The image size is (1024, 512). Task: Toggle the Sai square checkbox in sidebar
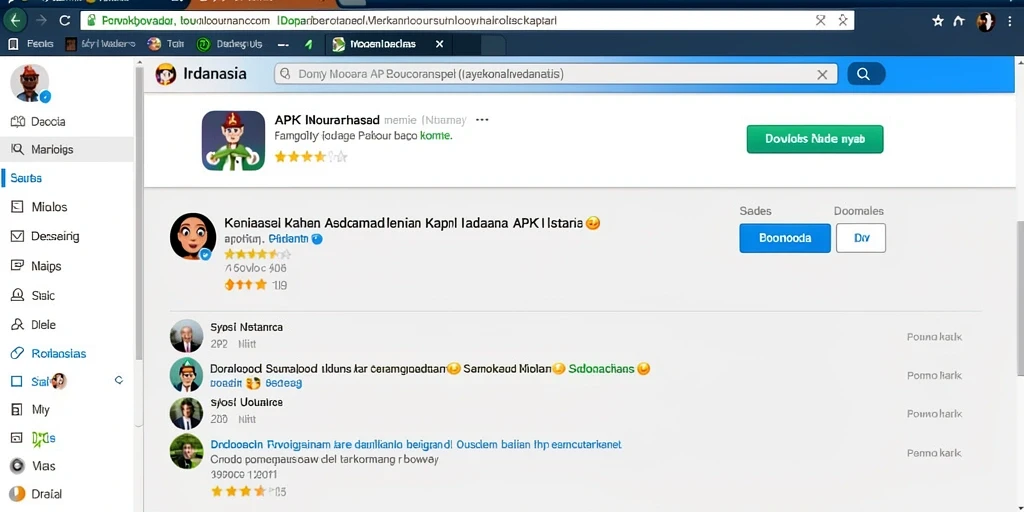[18, 381]
